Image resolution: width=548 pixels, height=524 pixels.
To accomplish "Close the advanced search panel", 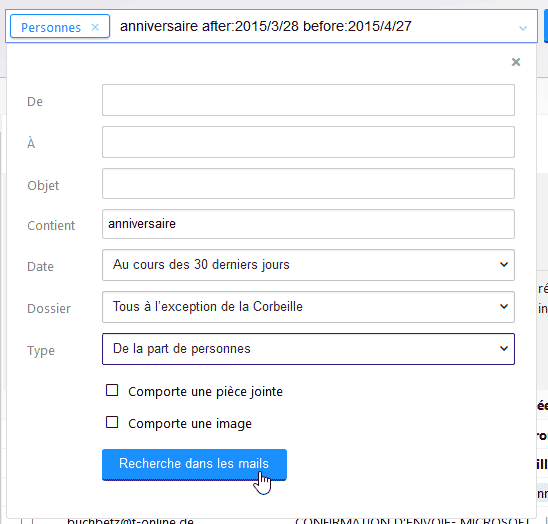I will click(516, 62).
